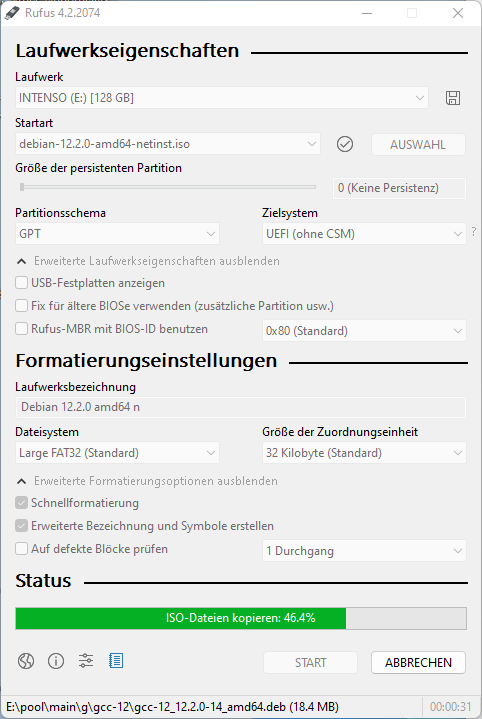Open the settings sliders icon

[86, 661]
